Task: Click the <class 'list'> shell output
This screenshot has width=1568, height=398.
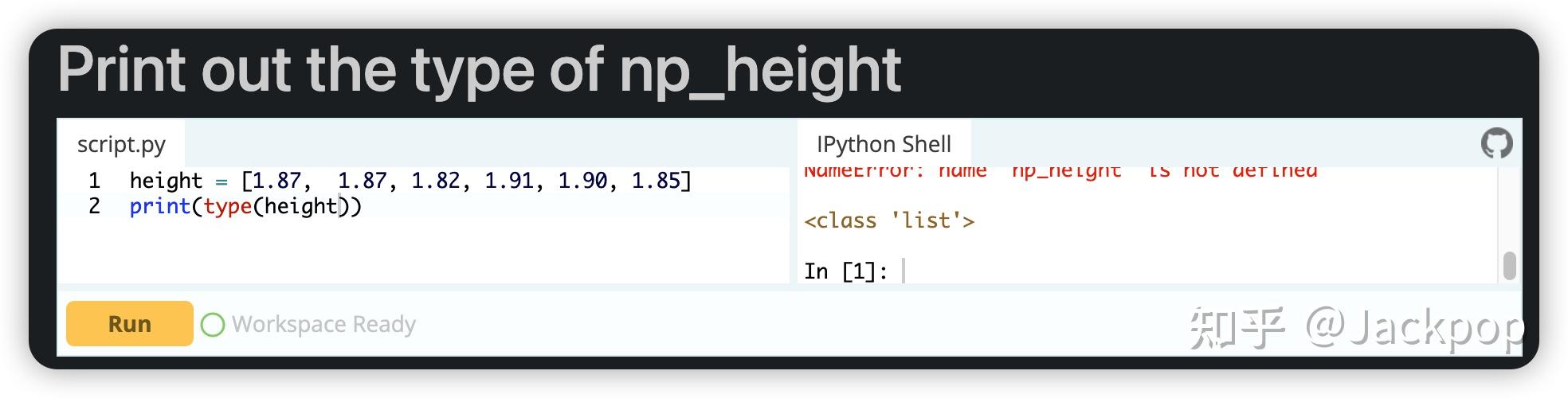Action: tap(889, 220)
